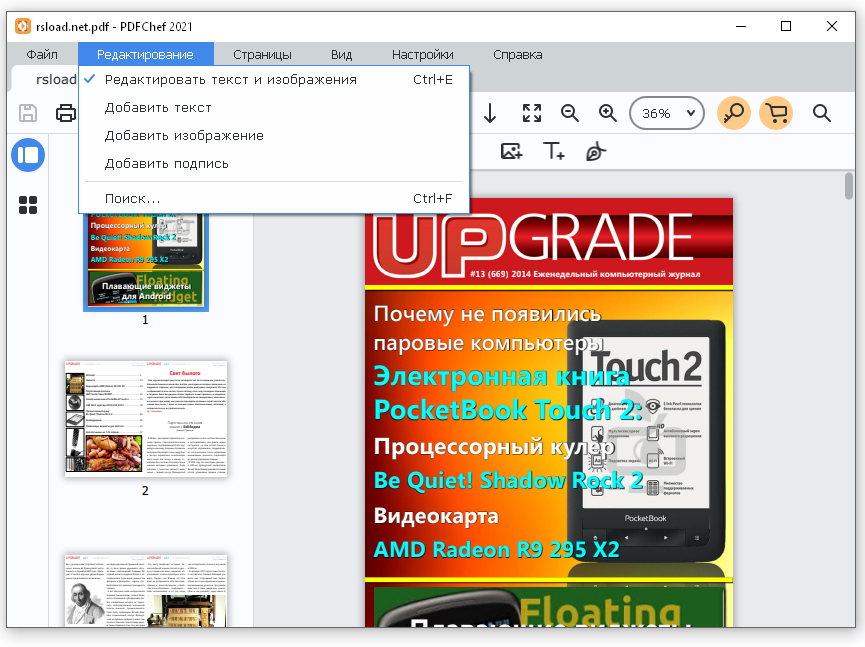The image size is (865, 647).
Task: Click the Save document icon
Action: 28,113
